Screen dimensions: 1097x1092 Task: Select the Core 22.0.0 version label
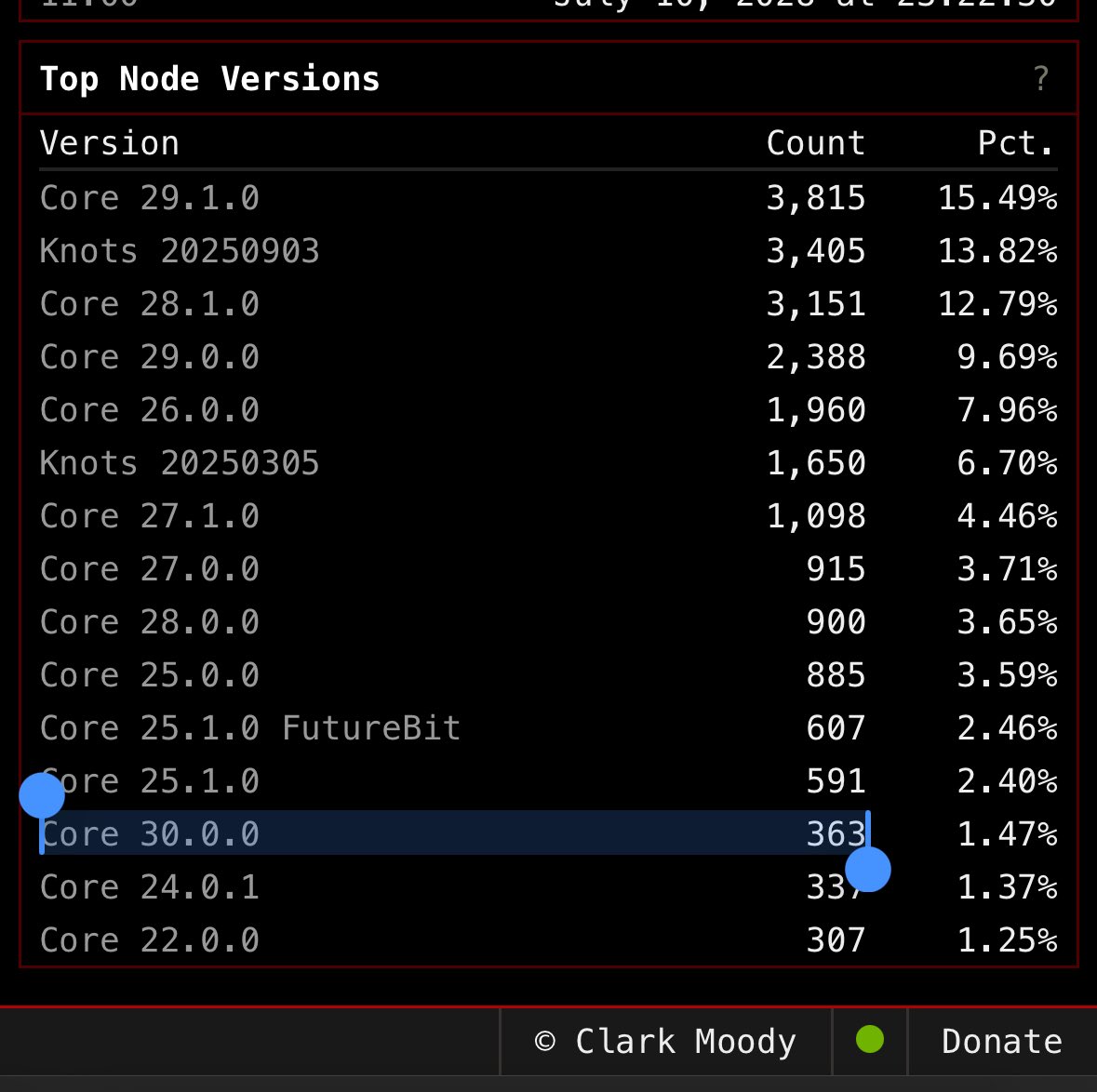(x=150, y=941)
